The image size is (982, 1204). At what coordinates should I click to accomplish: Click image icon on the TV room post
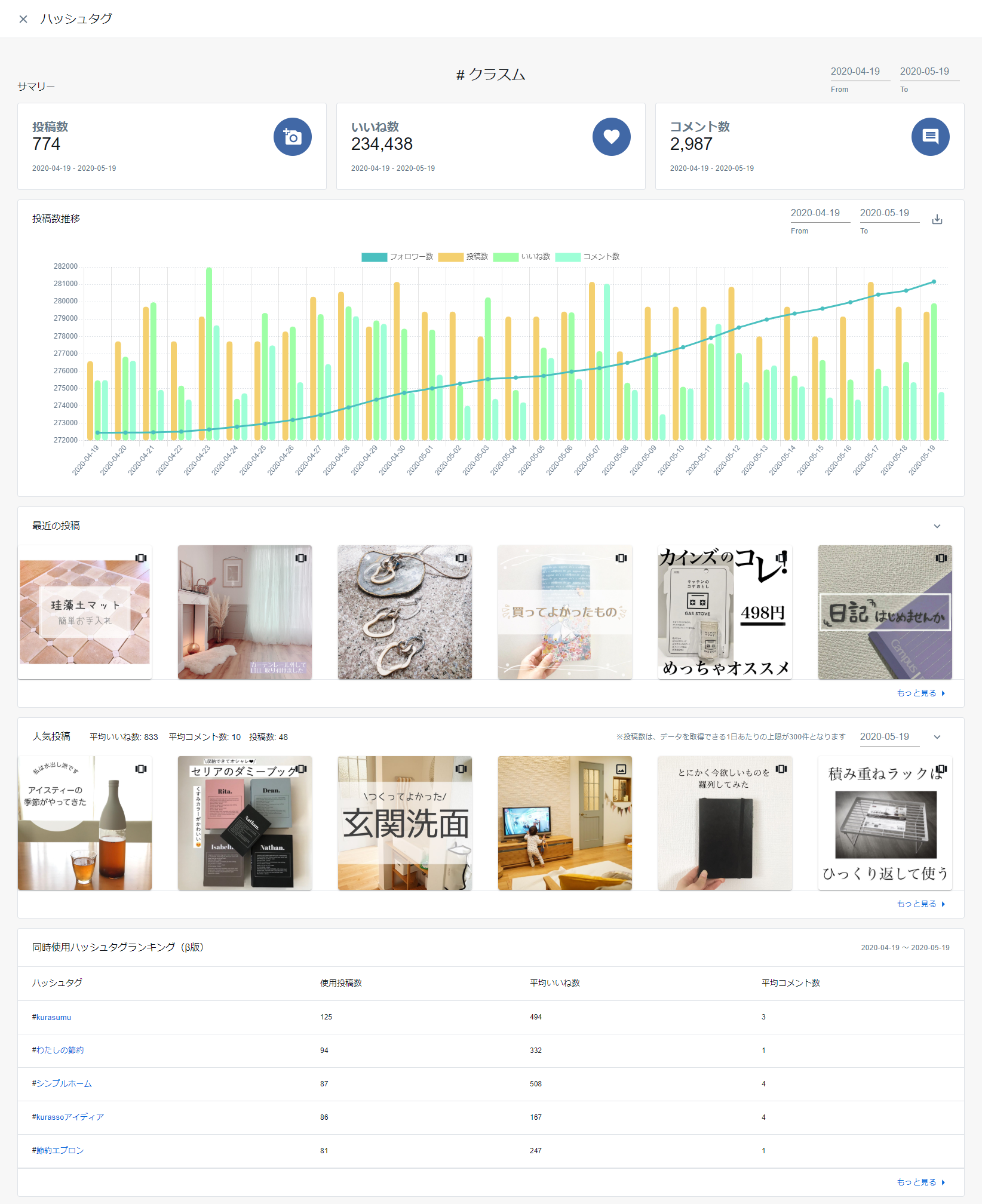[x=621, y=769]
